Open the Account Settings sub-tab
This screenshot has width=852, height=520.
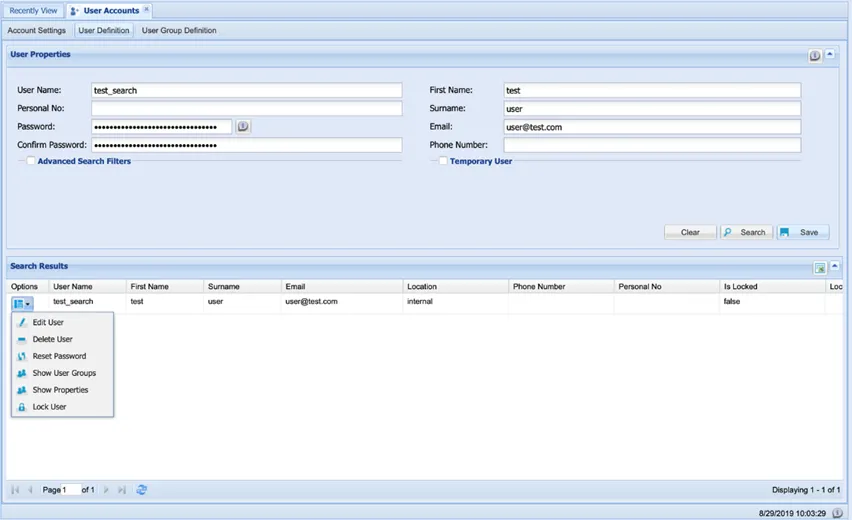coord(36,30)
